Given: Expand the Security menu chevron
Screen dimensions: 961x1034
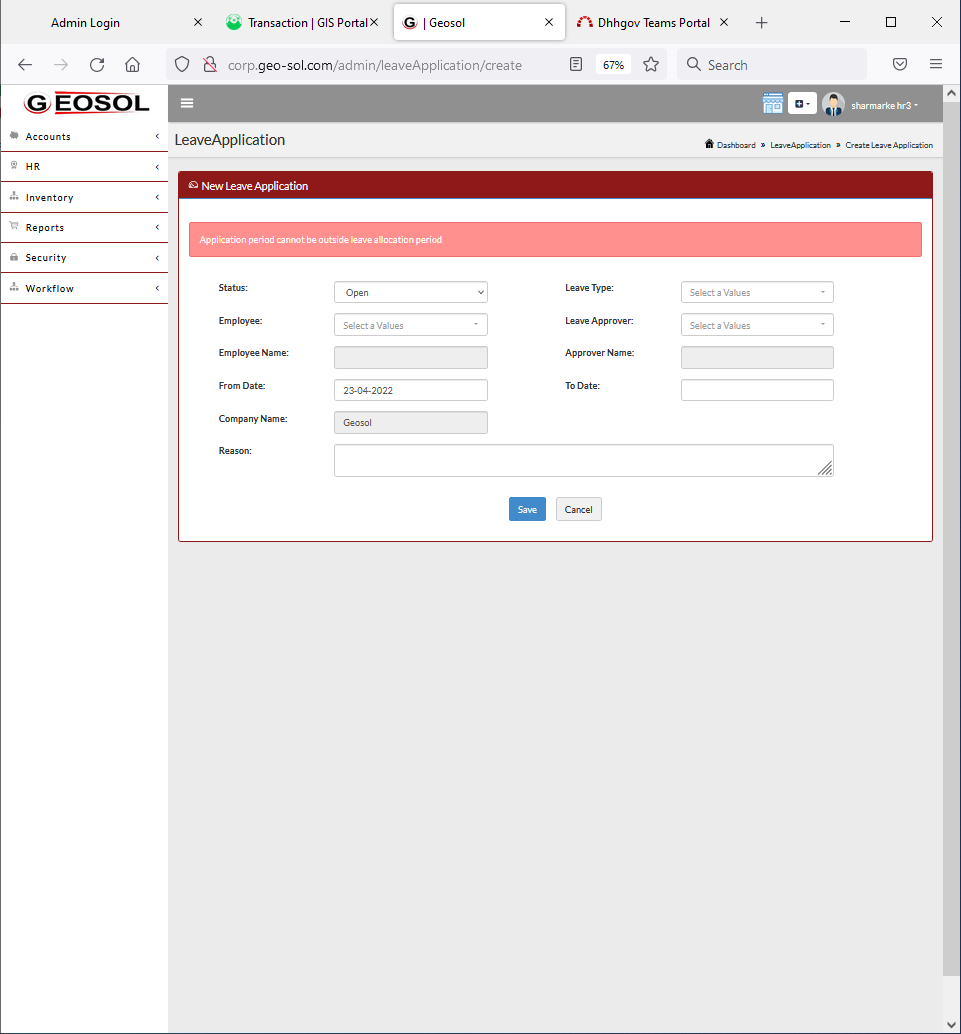Looking at the screenshot, I should tap(157, 258).
